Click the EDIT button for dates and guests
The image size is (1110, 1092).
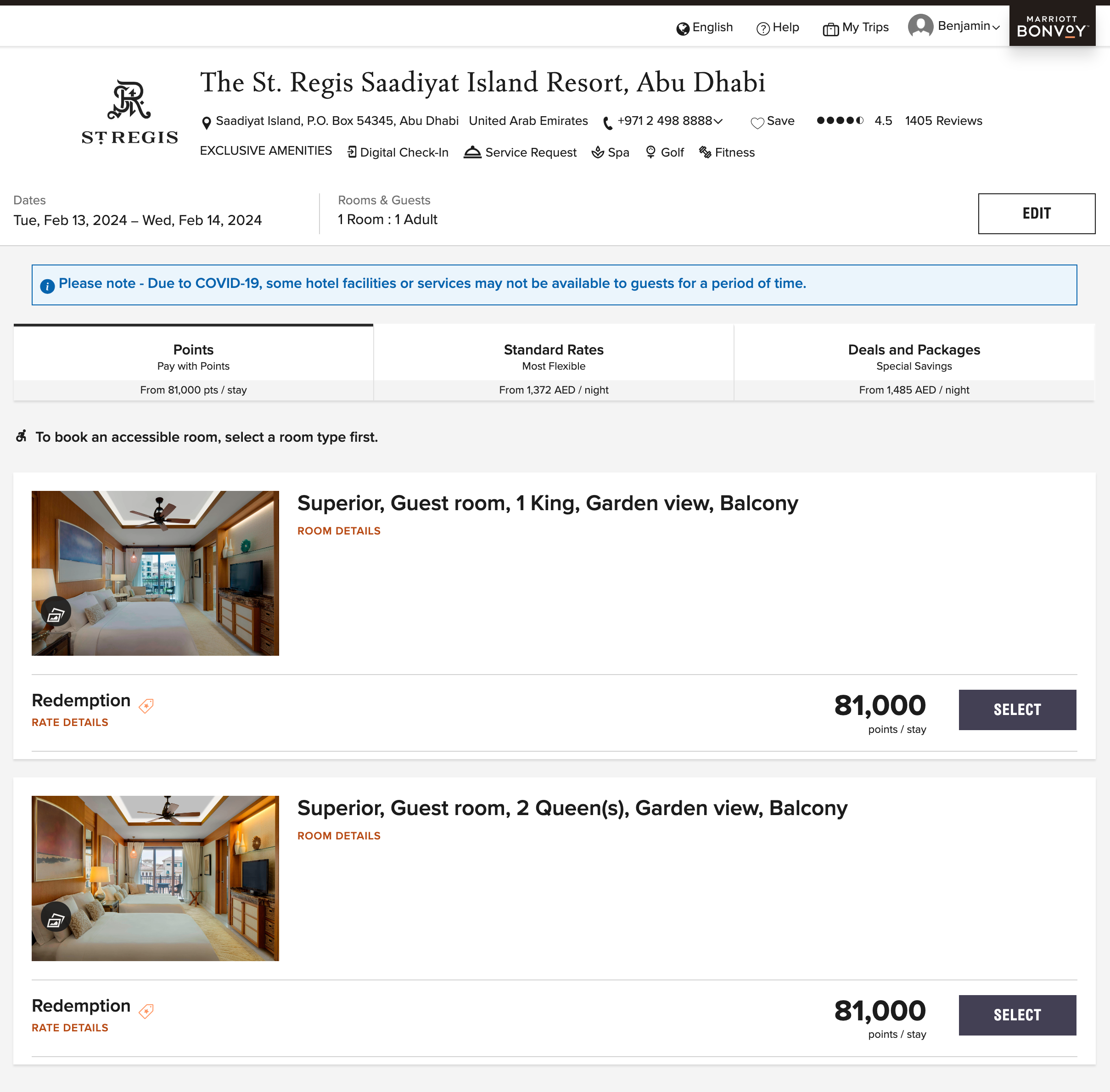1036,214
